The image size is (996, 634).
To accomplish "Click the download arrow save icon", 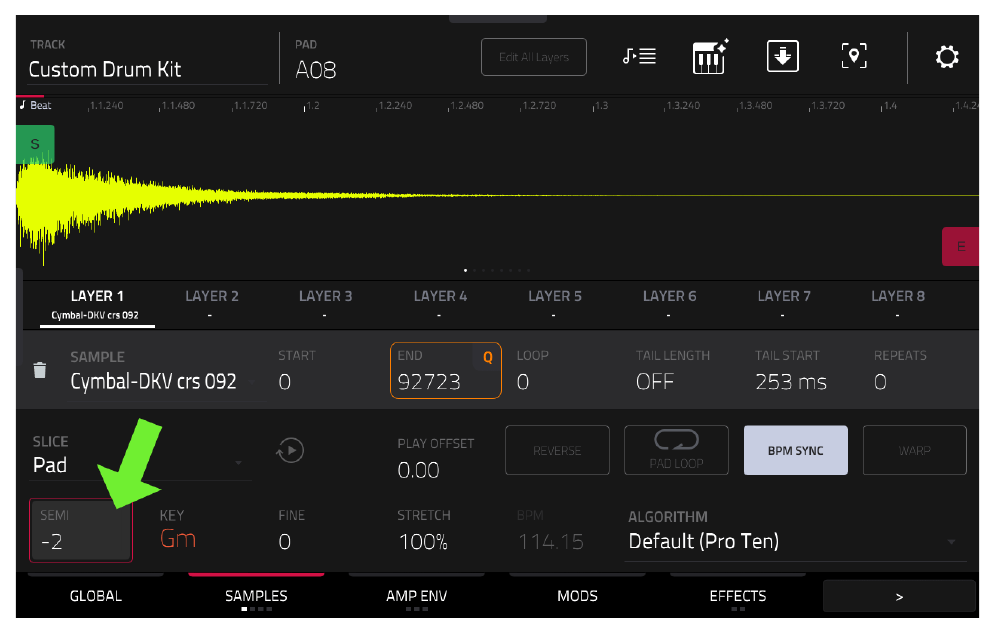I will (x=783, y=57).
